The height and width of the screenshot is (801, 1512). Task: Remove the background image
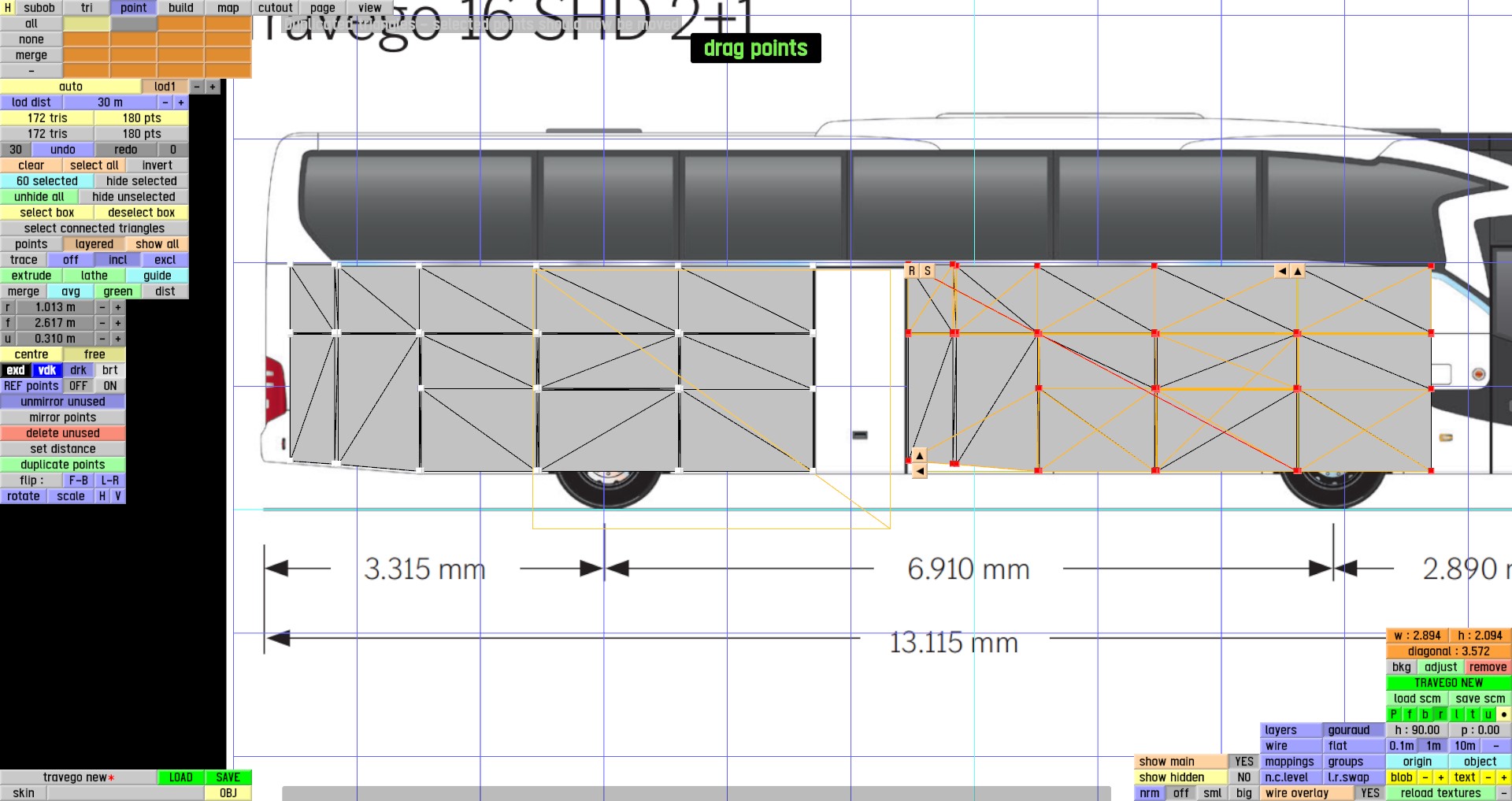pos(1488,667)
